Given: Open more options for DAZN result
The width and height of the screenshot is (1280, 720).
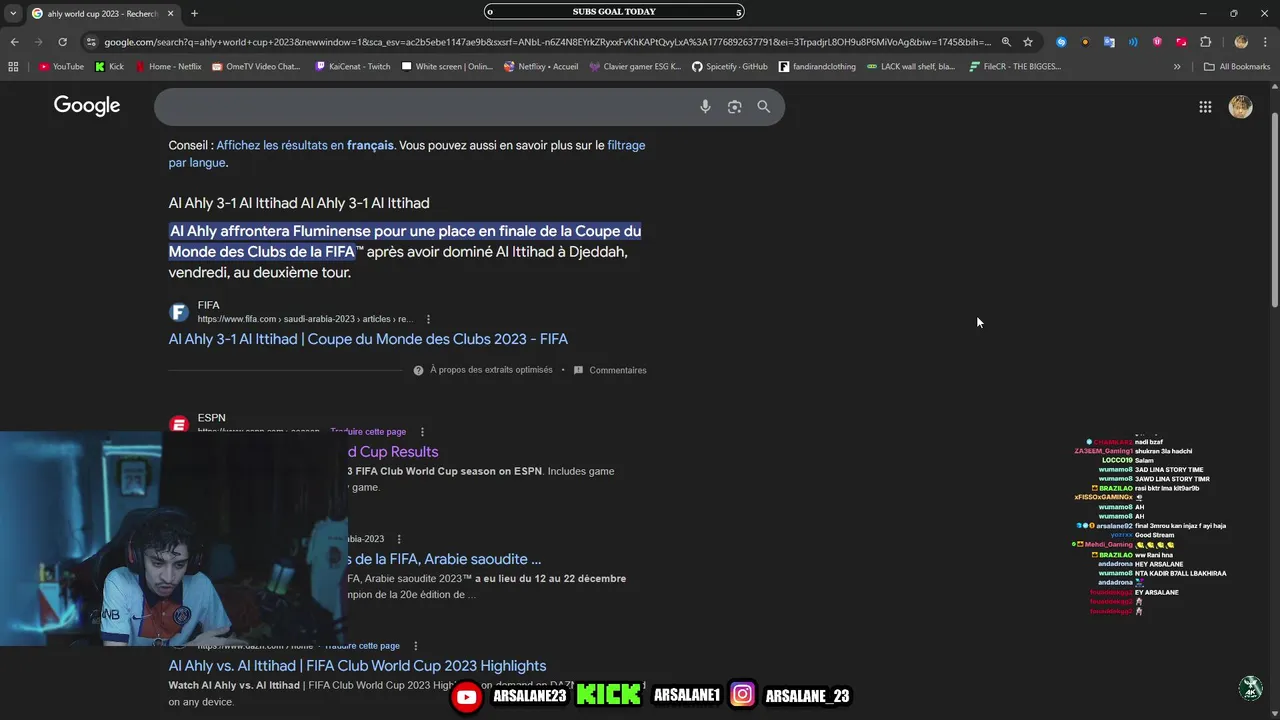Looking at the screenshot, I should pos(416,646).
